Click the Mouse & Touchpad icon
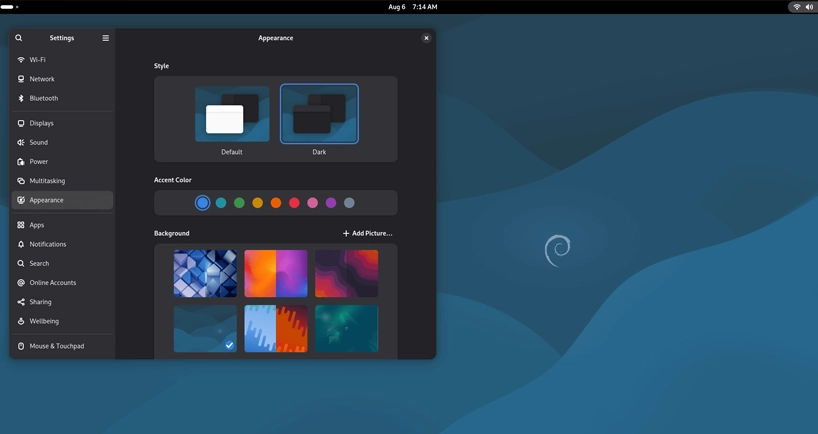Image resolution: width=818 pixels, height=434 pixels. [21, 346]
